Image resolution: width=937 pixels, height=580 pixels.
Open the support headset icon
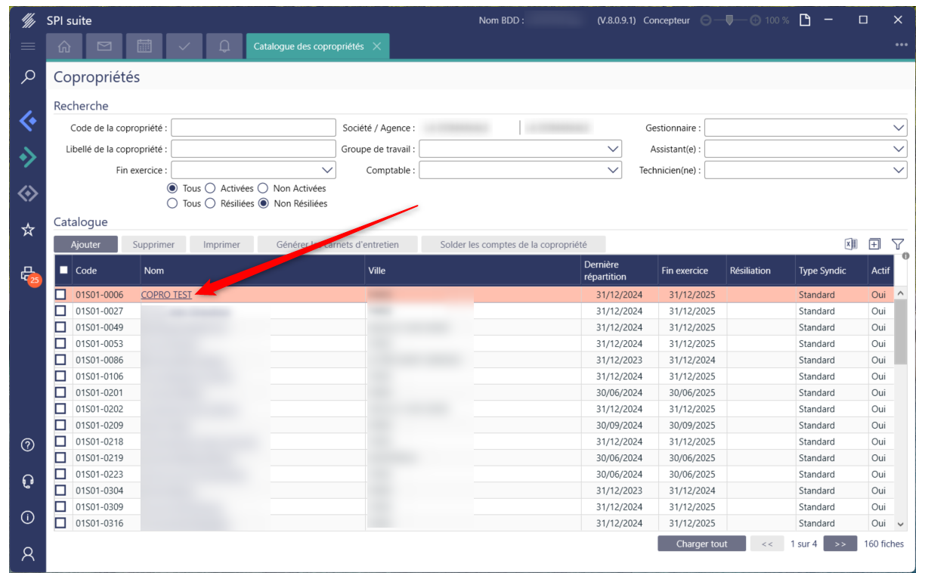click(27, 481)
